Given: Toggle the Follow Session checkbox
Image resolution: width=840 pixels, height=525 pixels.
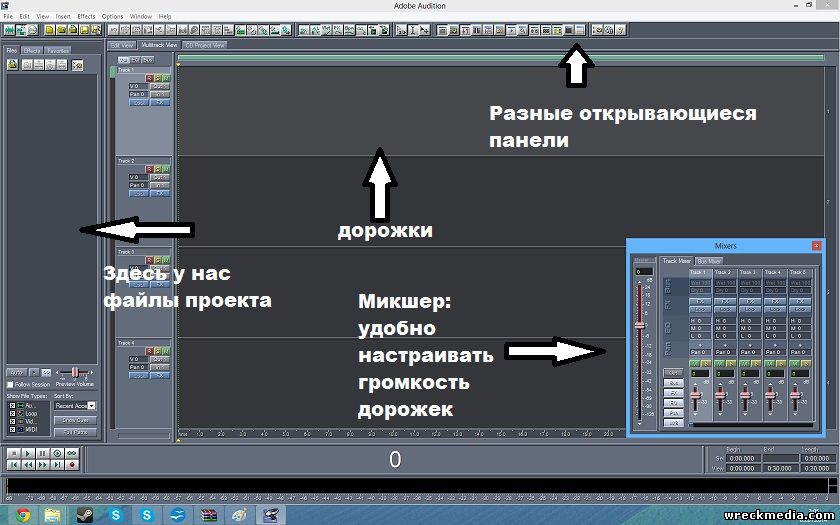Looking at the screenshot, I should coord(10,385).
